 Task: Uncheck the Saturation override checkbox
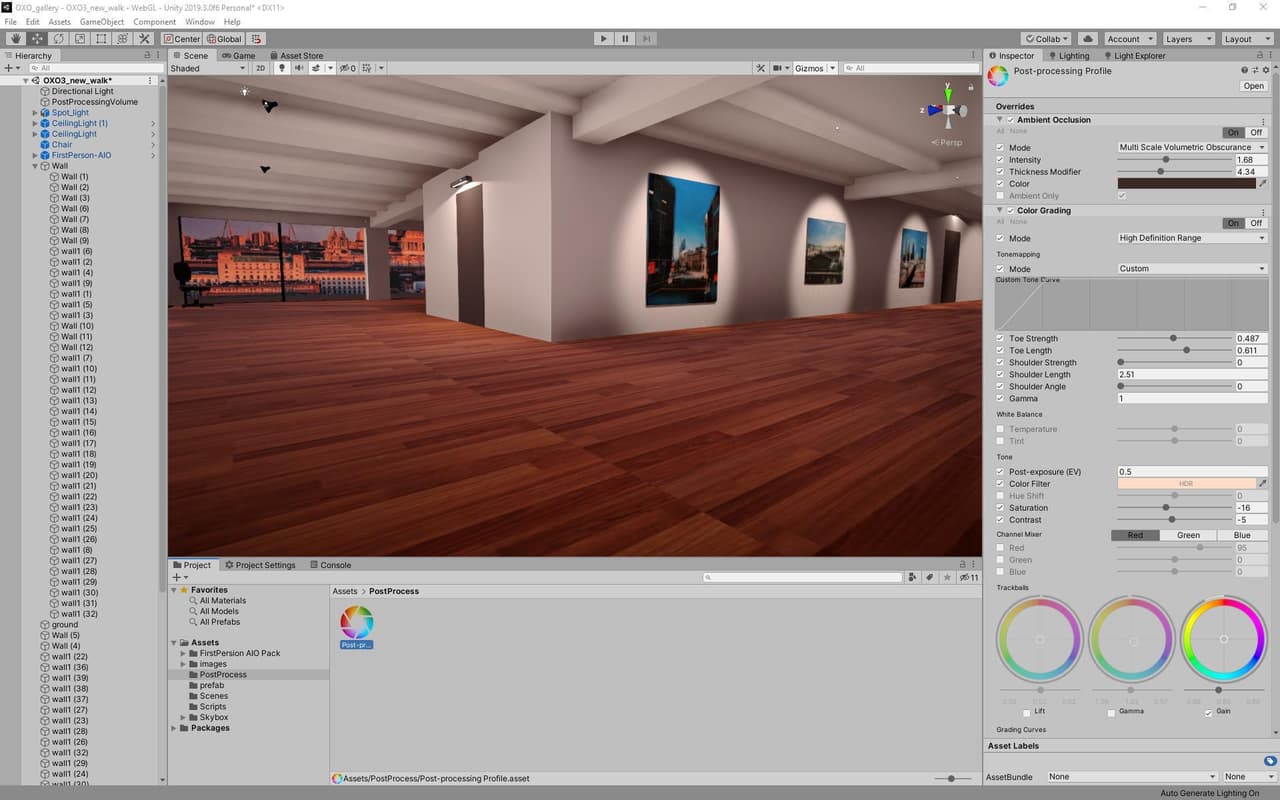tap(1000, 508)
